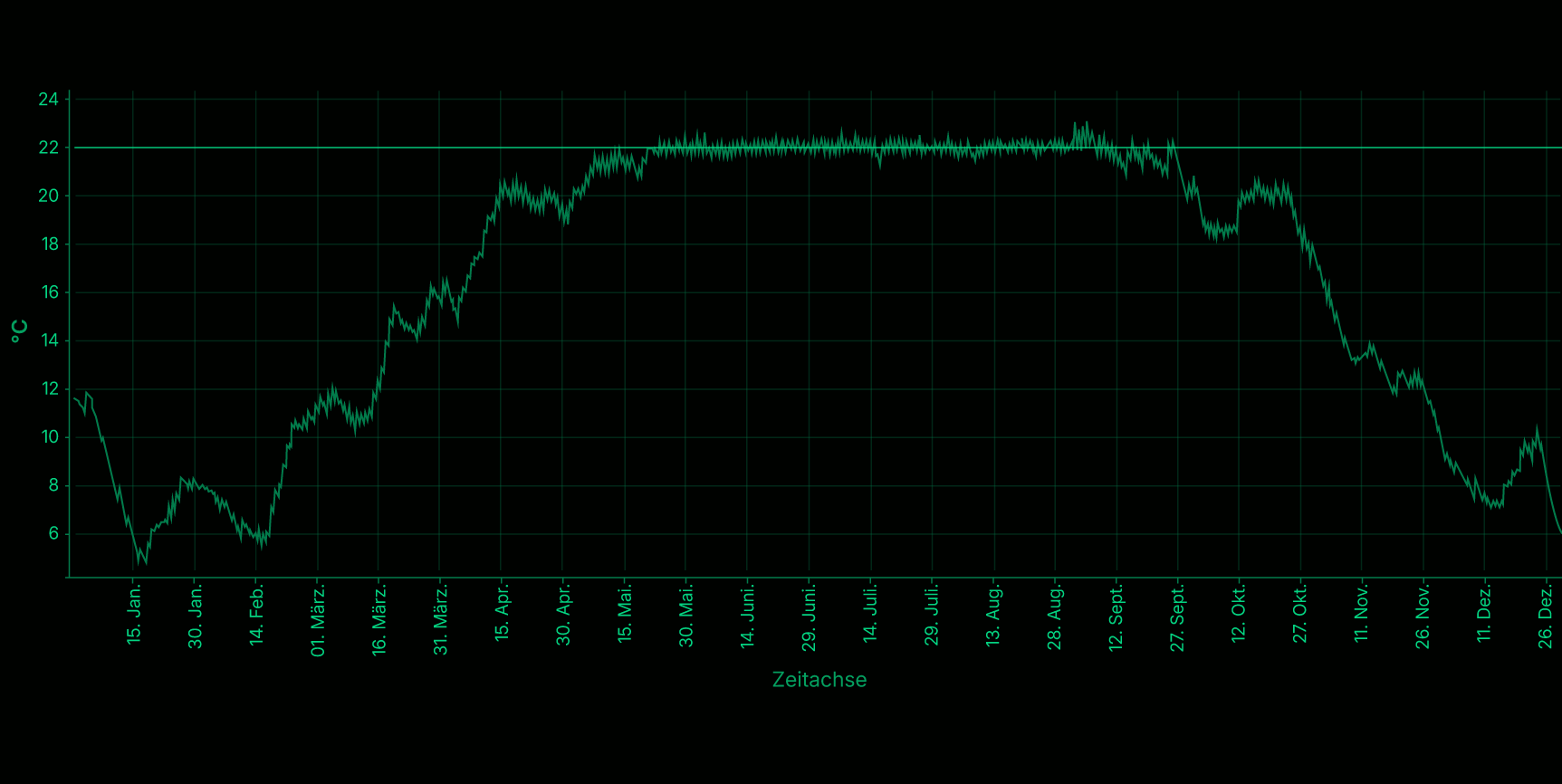The width and height of the screenshot is (1562, 784).
Task: Click the "26. Nov." date label
Action: pyautogui.click(x=1423, y=617)
